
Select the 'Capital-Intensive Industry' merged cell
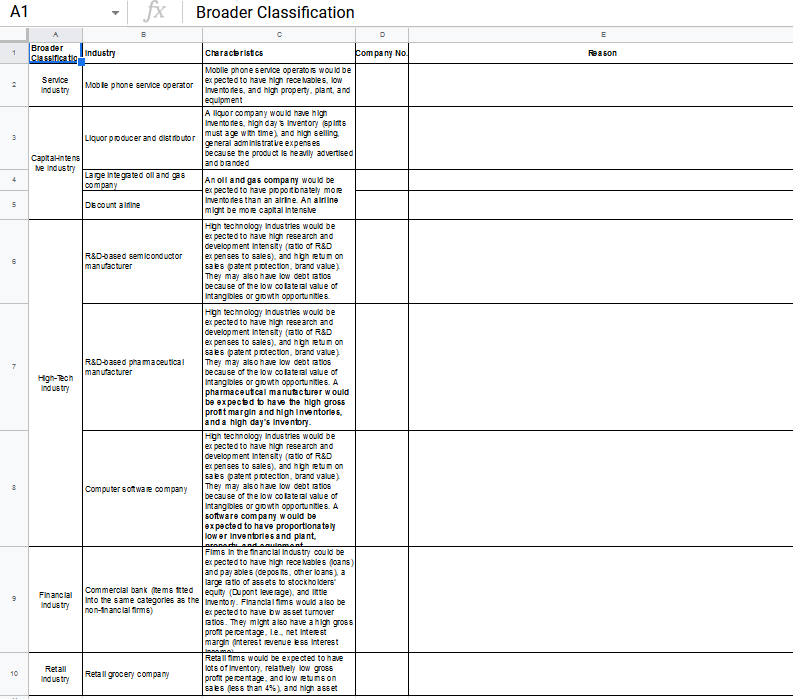[x=56, y=163]
